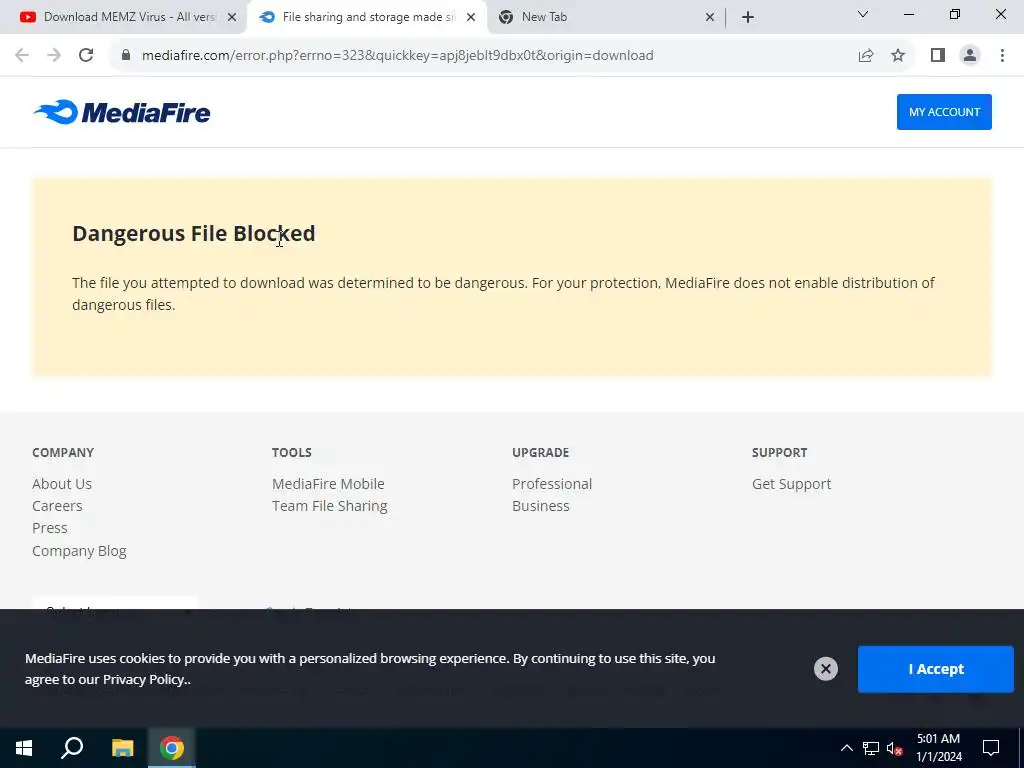Viewport: 1024px width, 768px height.
Task: Close the New Tab tab
Action: 710,18
